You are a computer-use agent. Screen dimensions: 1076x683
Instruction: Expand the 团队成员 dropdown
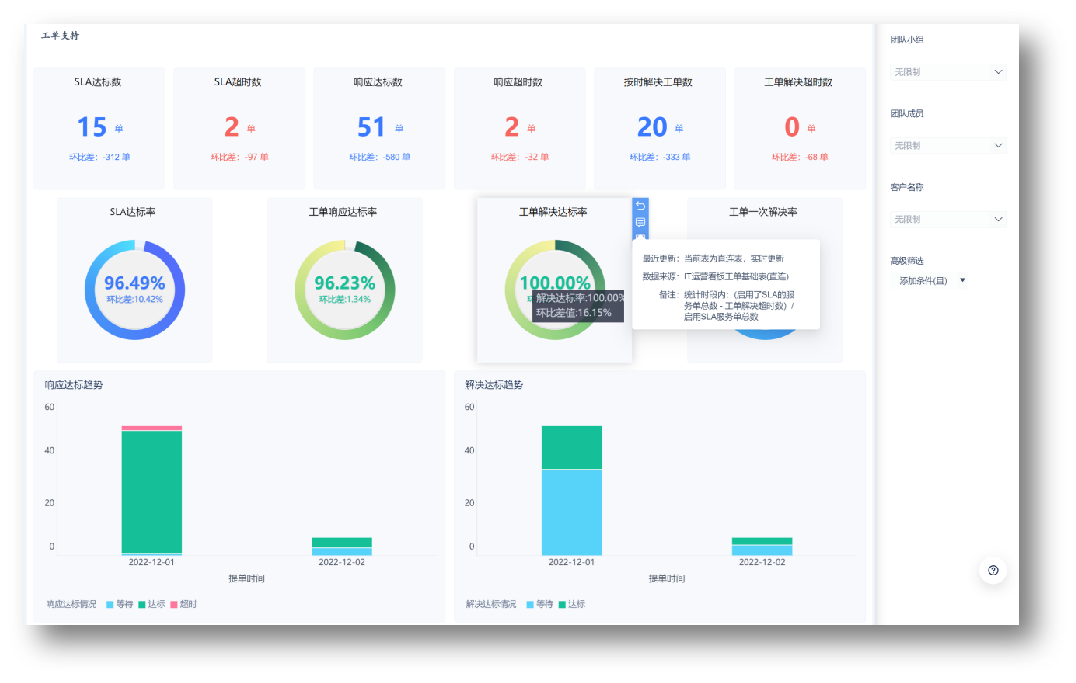click(x=948, y=146)
